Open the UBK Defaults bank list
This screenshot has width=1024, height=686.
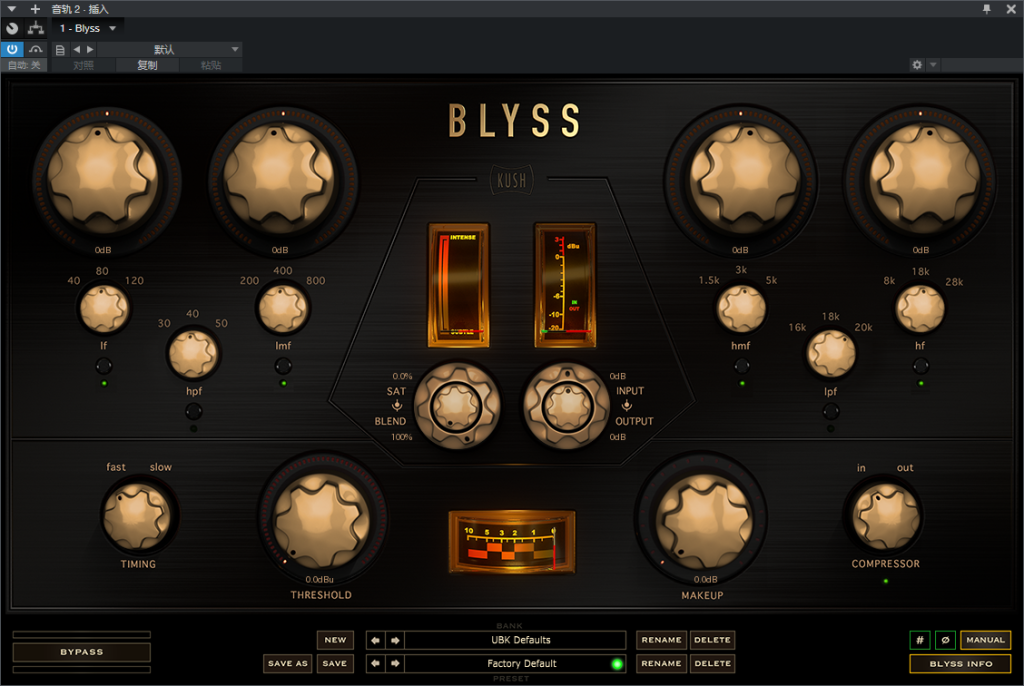click(x=515, y=640)
